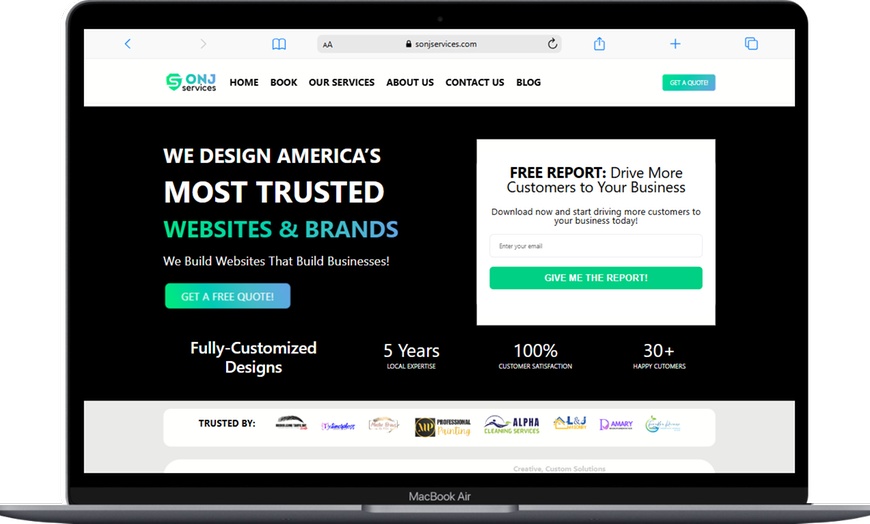Click the Safari back arrow
Screen dimensions: 870x524
tap(128, 44)
